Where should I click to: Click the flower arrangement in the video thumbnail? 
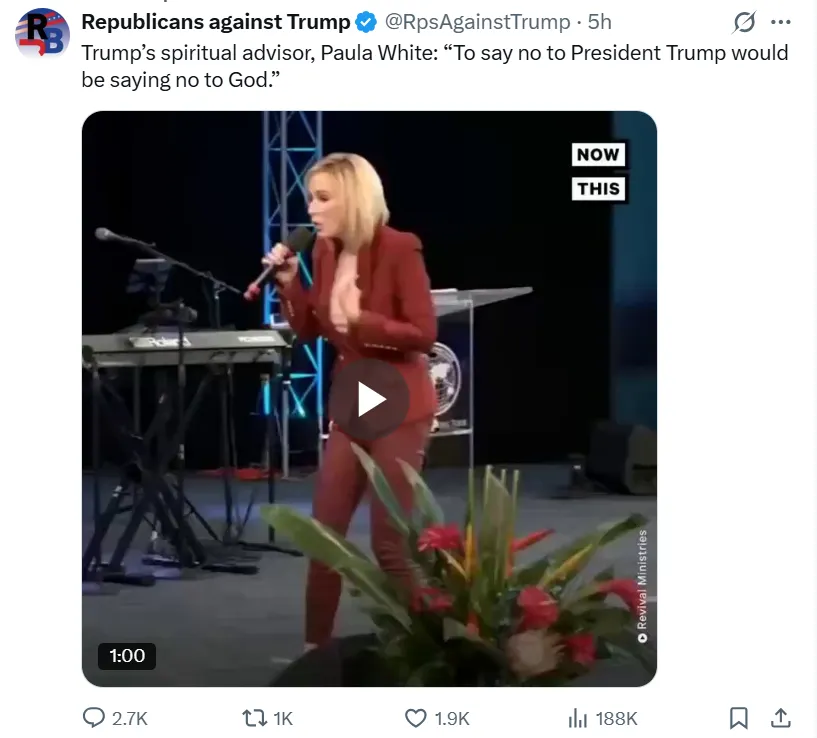click(480, 580)
